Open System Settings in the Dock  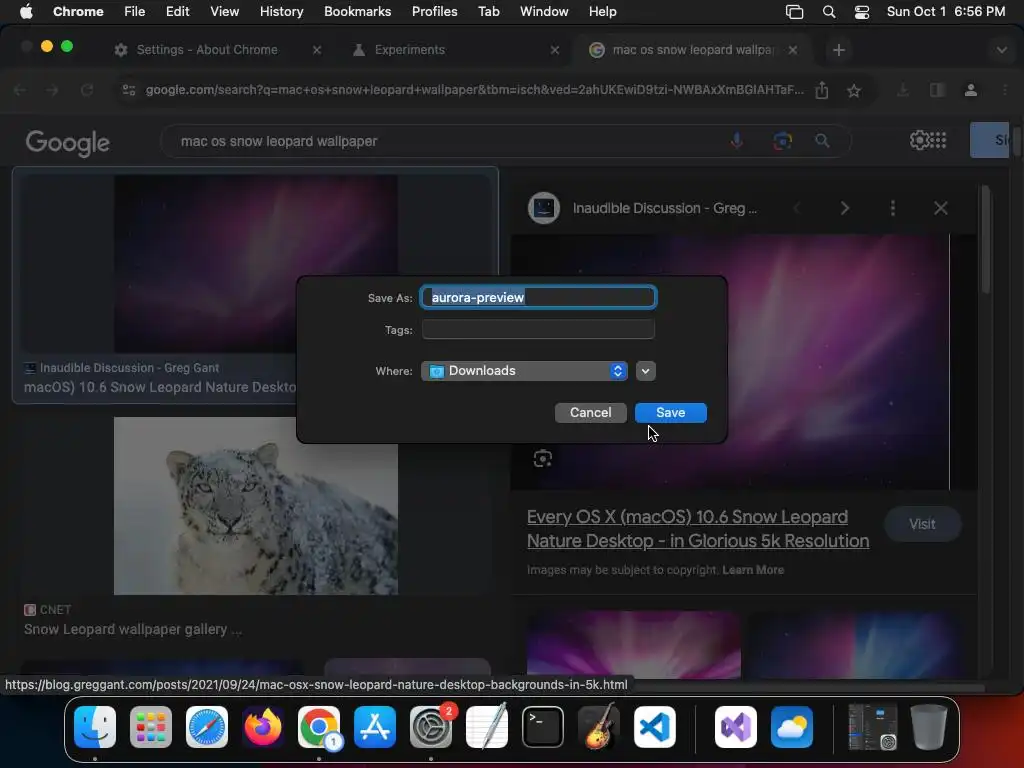(431, 727)
